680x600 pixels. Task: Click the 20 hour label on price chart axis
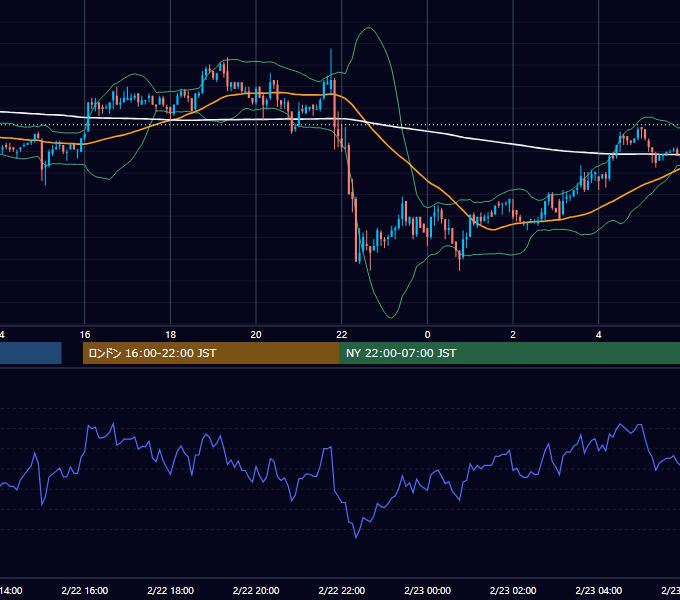point(256,335)
